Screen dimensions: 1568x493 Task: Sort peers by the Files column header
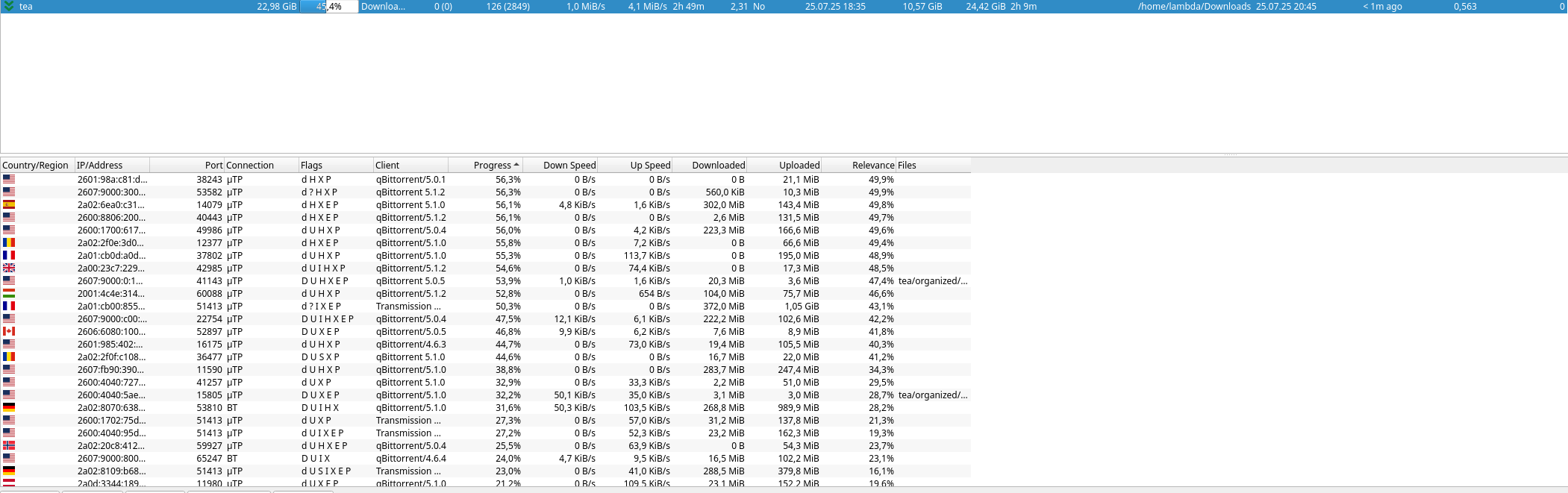click(x=933, y=165)
